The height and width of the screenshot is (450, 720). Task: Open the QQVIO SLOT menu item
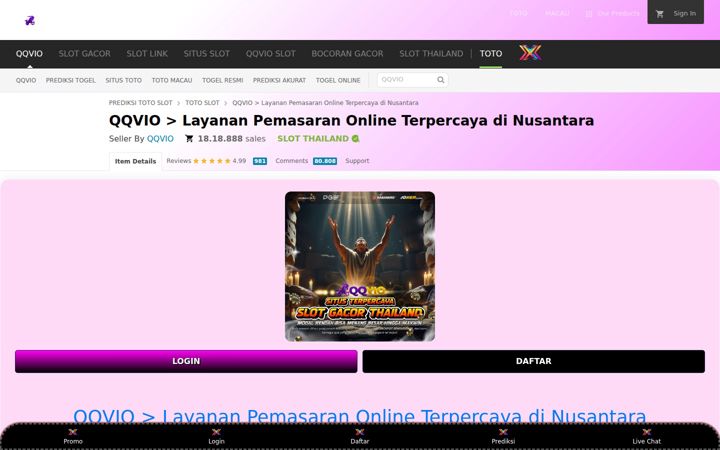(270, 54)
